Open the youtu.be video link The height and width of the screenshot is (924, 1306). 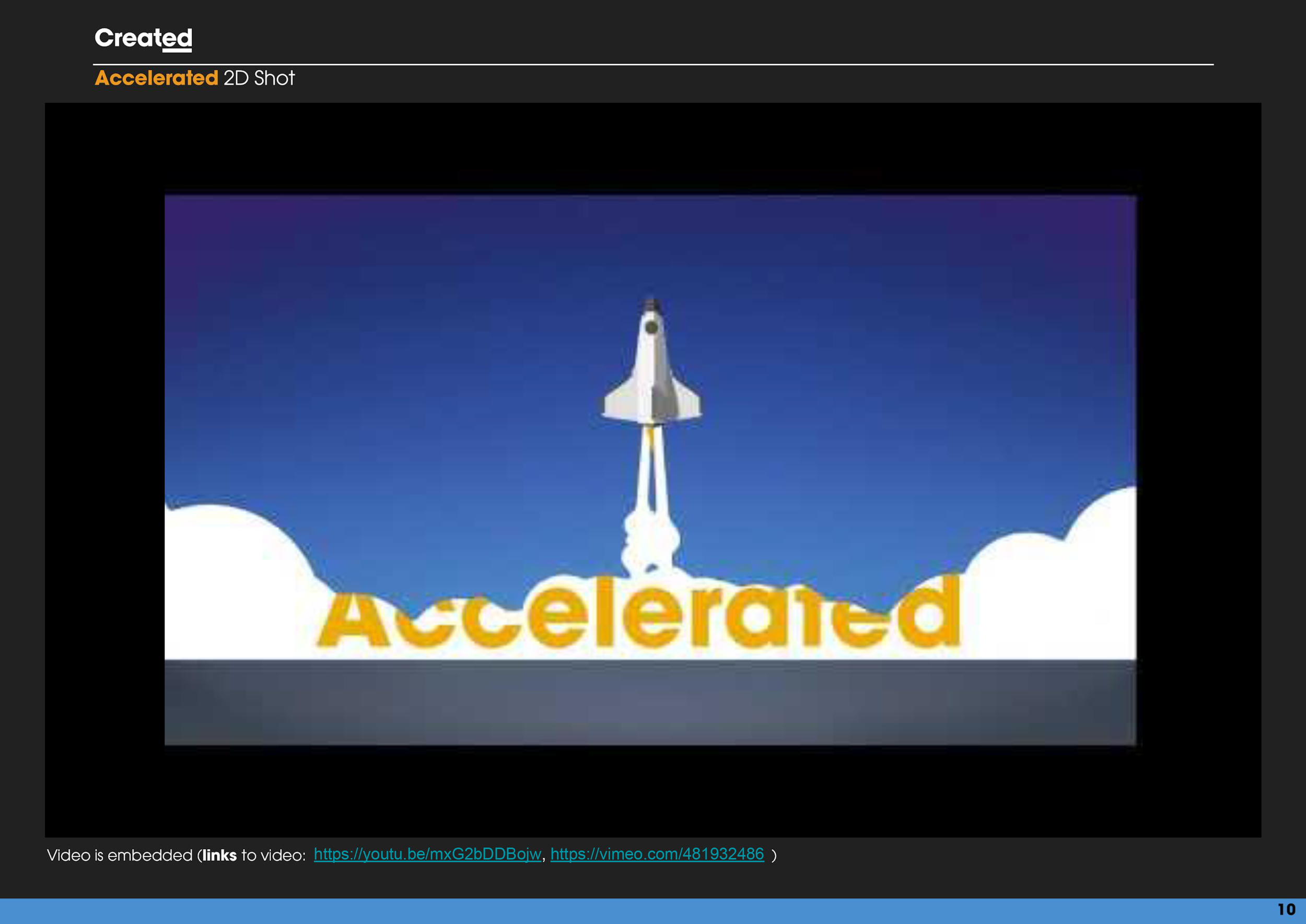(x=427, y=854)
